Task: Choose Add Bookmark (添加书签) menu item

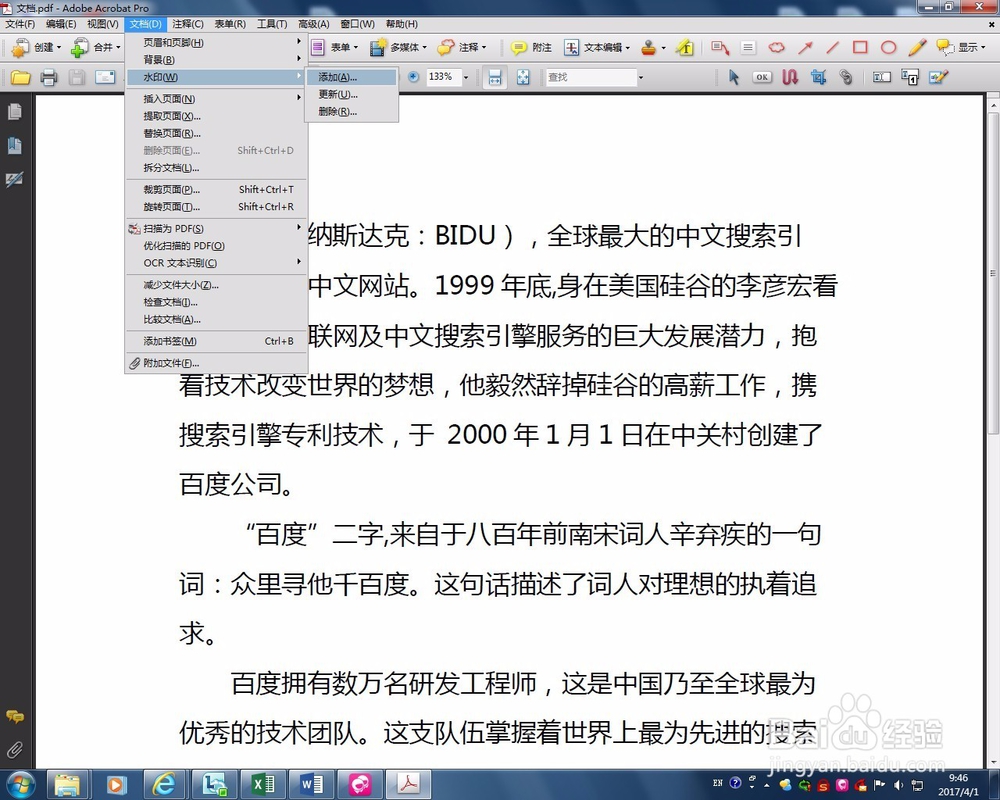Action: 216,341
